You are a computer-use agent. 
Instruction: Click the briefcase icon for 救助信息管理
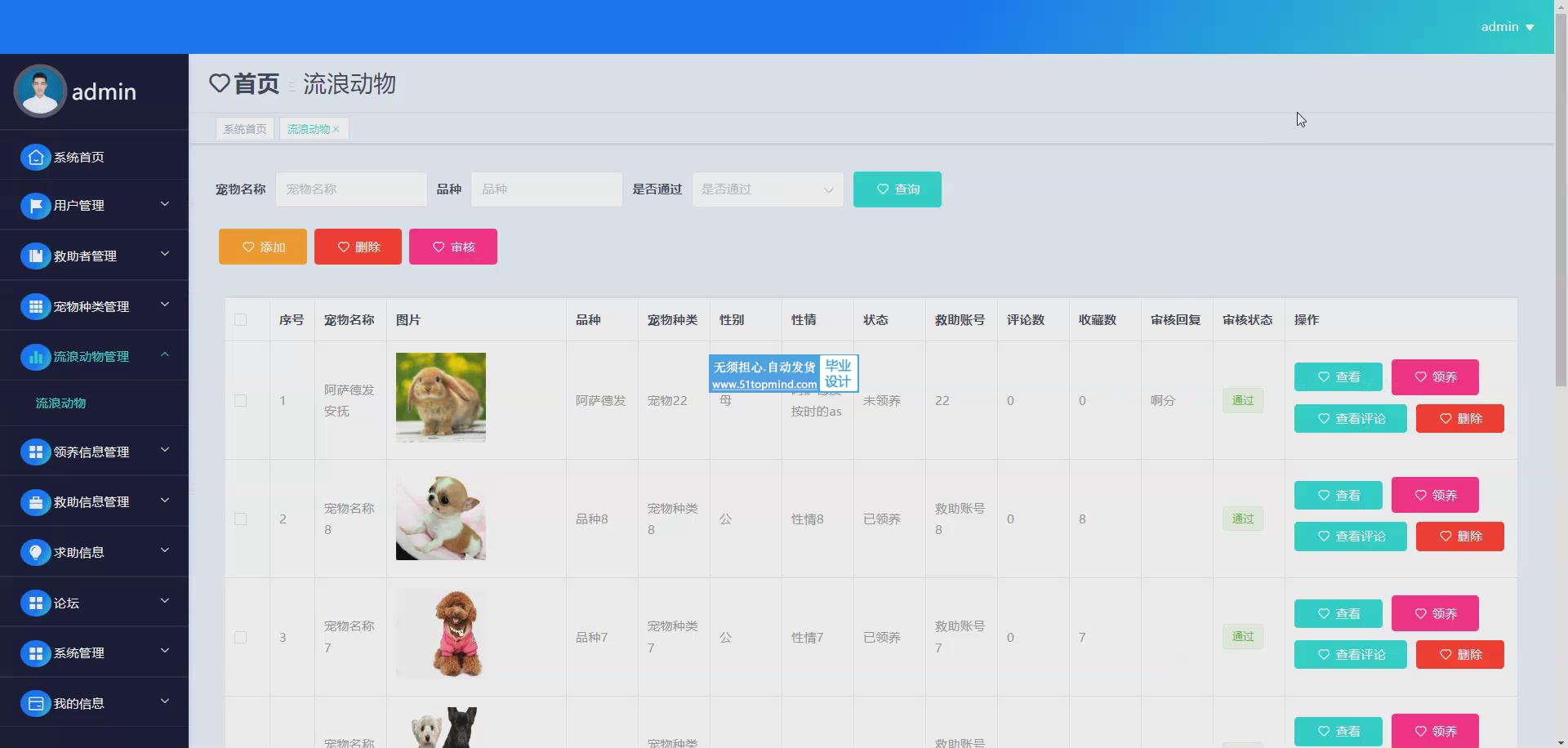[x=35, y=502]
